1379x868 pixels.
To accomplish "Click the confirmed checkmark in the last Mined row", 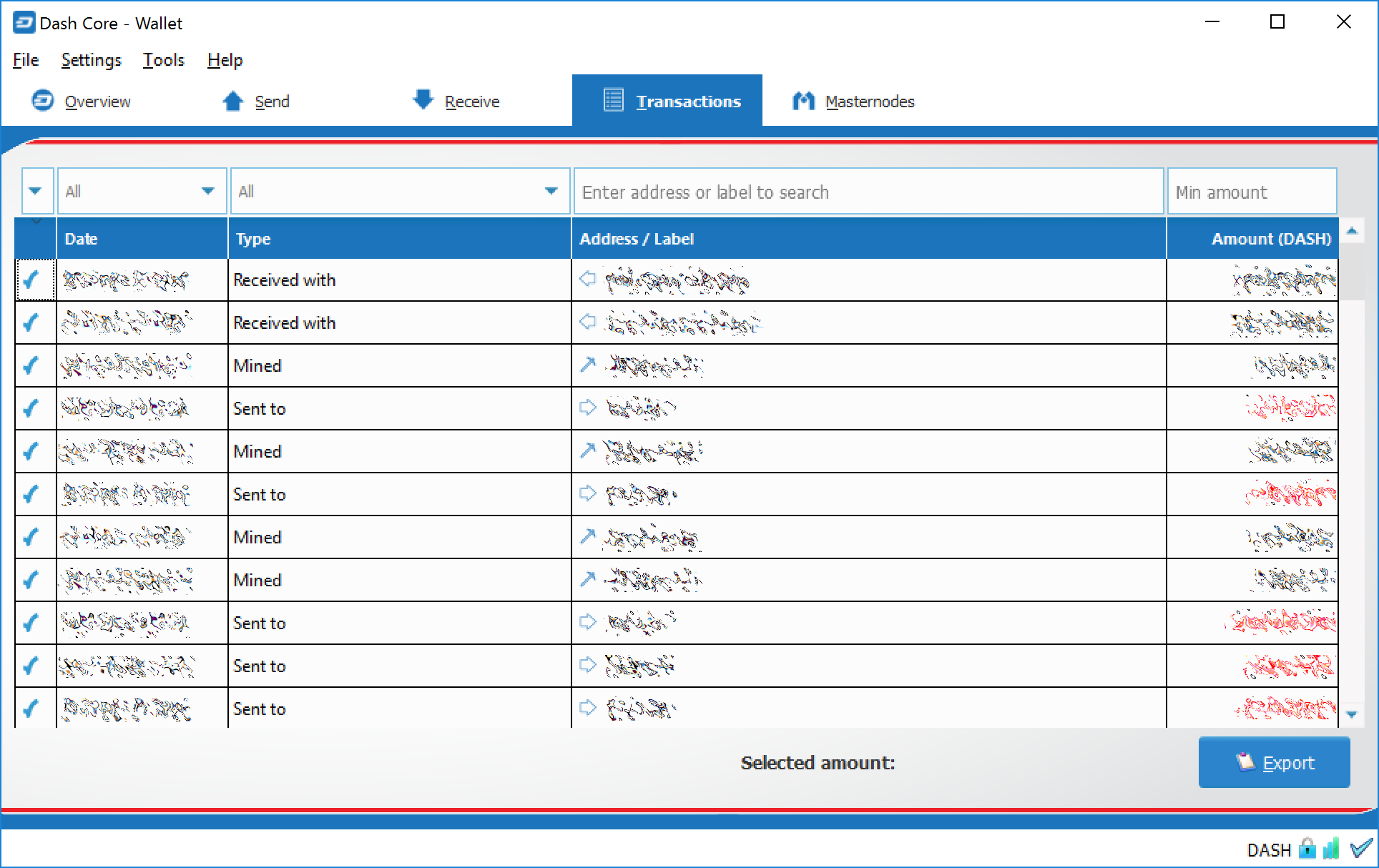I will [x=31, y=580].
